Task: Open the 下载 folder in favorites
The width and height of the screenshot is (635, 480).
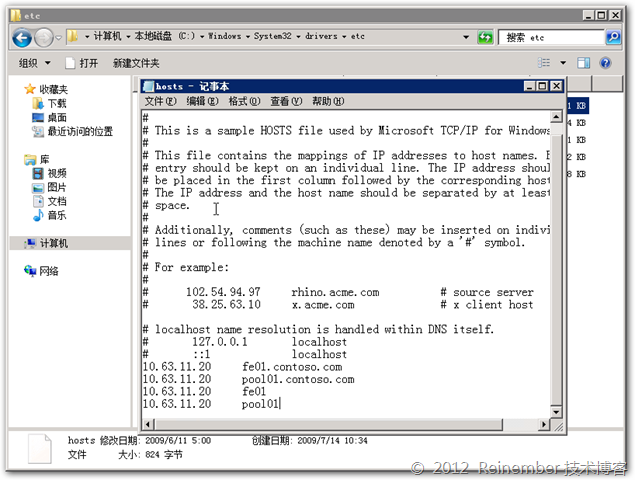Action: [x=56, y=104]
